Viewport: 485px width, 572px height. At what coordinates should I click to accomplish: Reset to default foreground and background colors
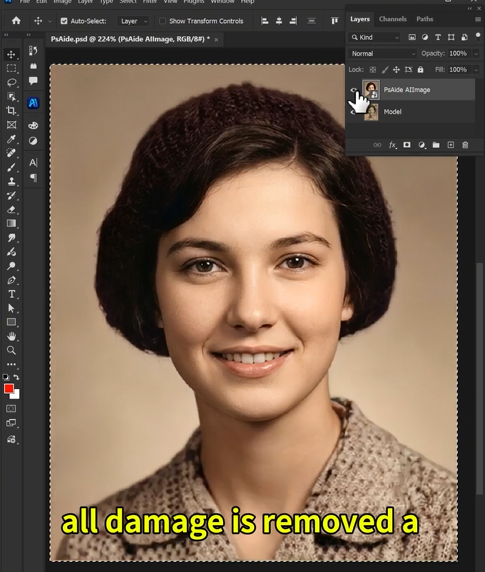pyautogui.click(x=5, y=377)
